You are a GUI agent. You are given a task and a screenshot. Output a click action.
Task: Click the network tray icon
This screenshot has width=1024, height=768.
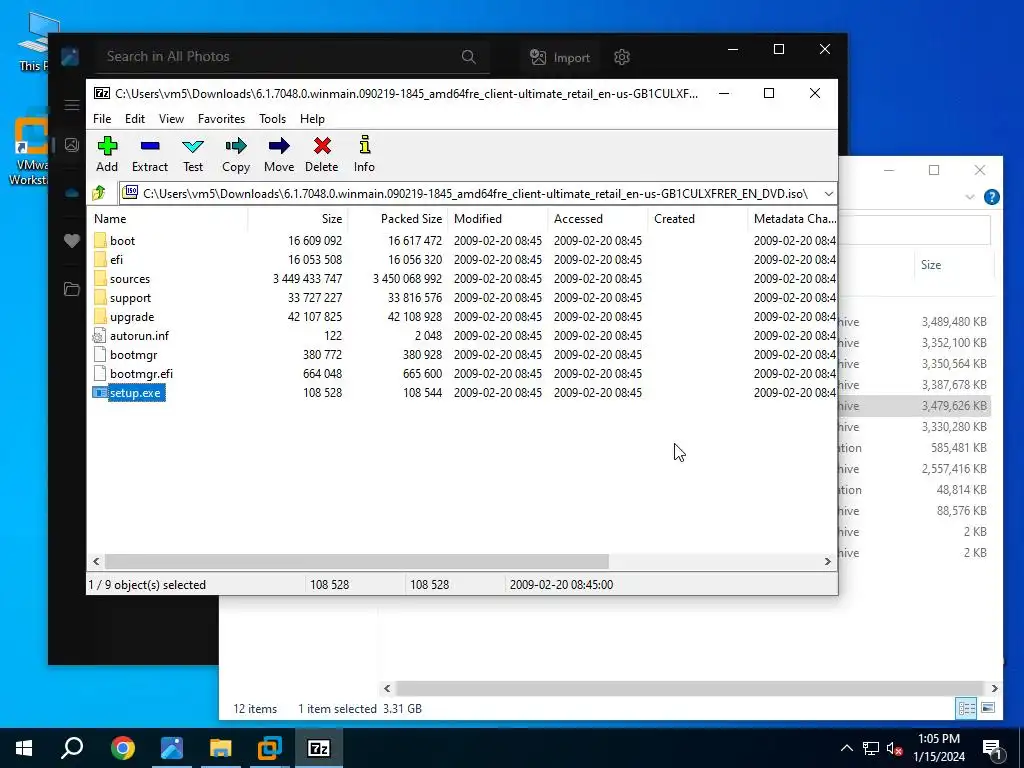[871, 748]
